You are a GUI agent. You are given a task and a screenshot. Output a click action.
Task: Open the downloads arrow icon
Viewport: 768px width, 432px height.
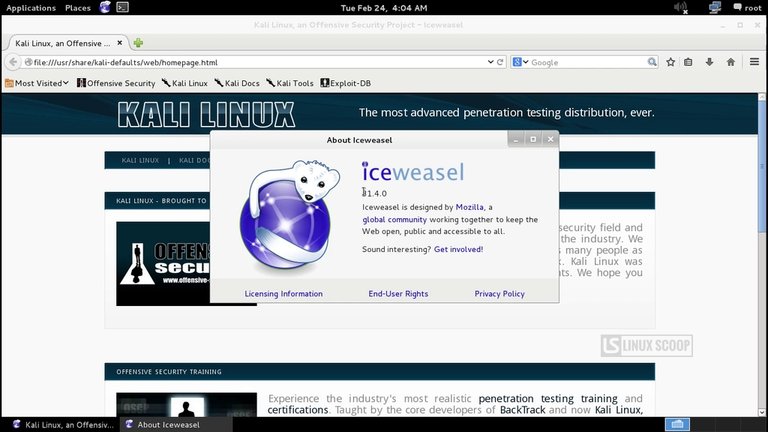[709, 62]
